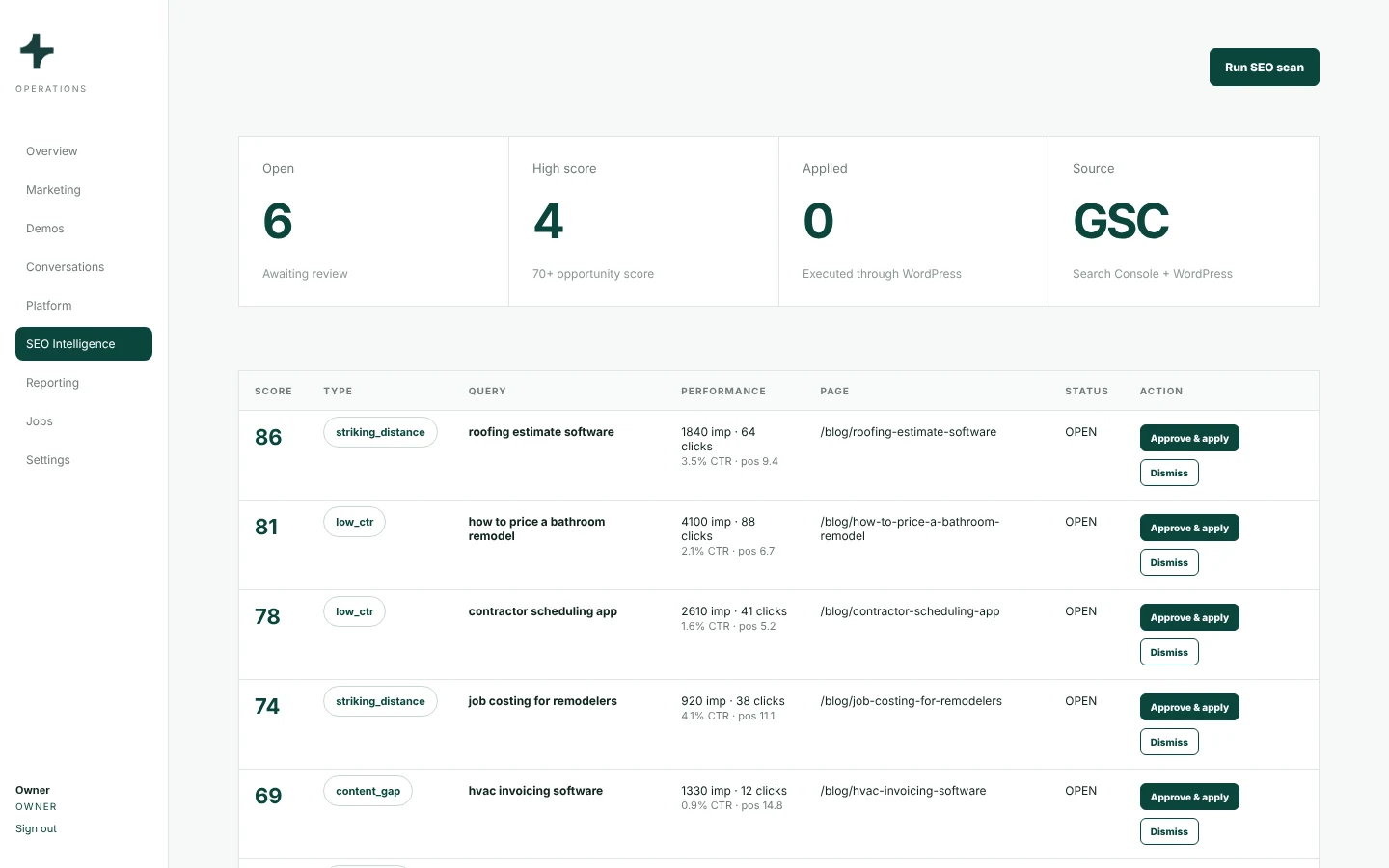Dismiss the hvac invoicing software opportunity
The image size is (1389, 868).
(x=1169, y=832)
